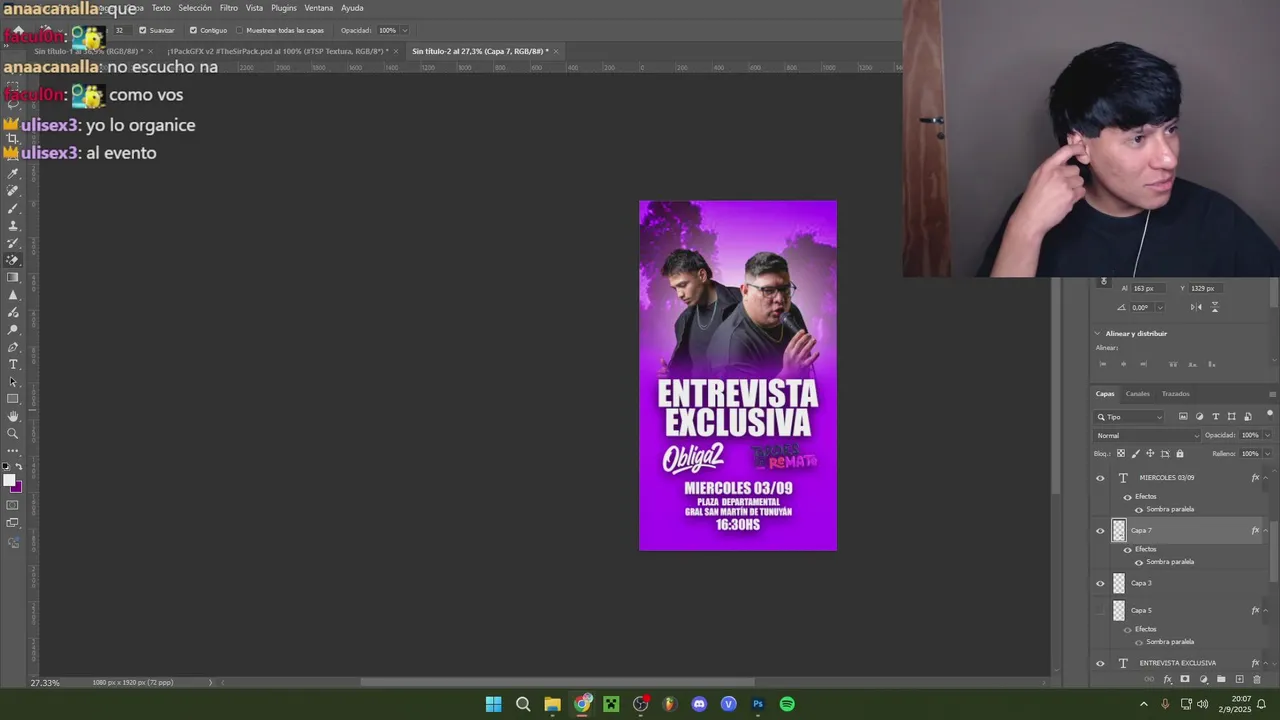Click the foreground color swatch
Image resolution: width=1280 pixels, height=720 pixels.
click(x=10, y=480)
